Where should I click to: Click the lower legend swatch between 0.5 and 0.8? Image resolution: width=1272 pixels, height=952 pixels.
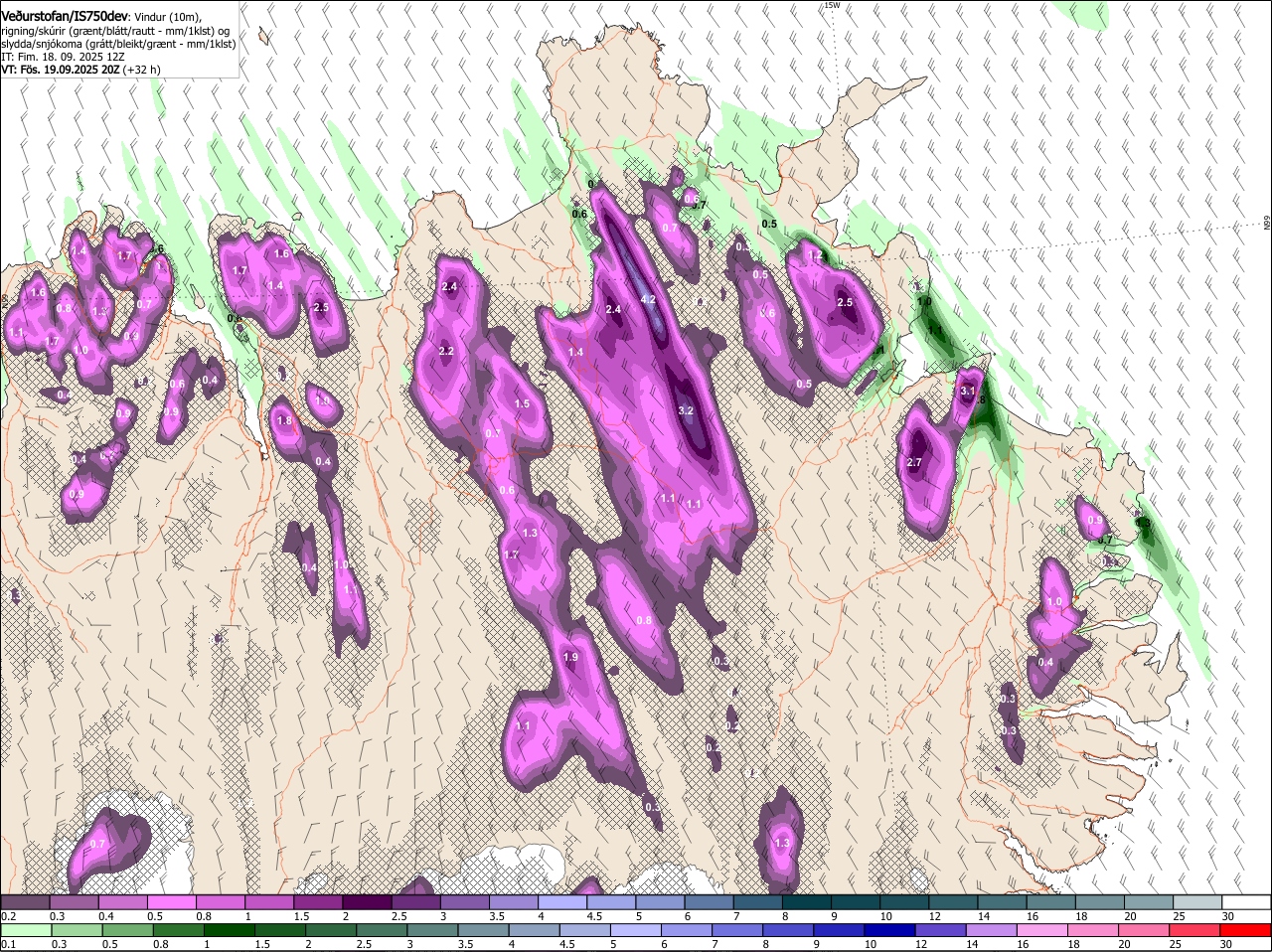point(128,930)
